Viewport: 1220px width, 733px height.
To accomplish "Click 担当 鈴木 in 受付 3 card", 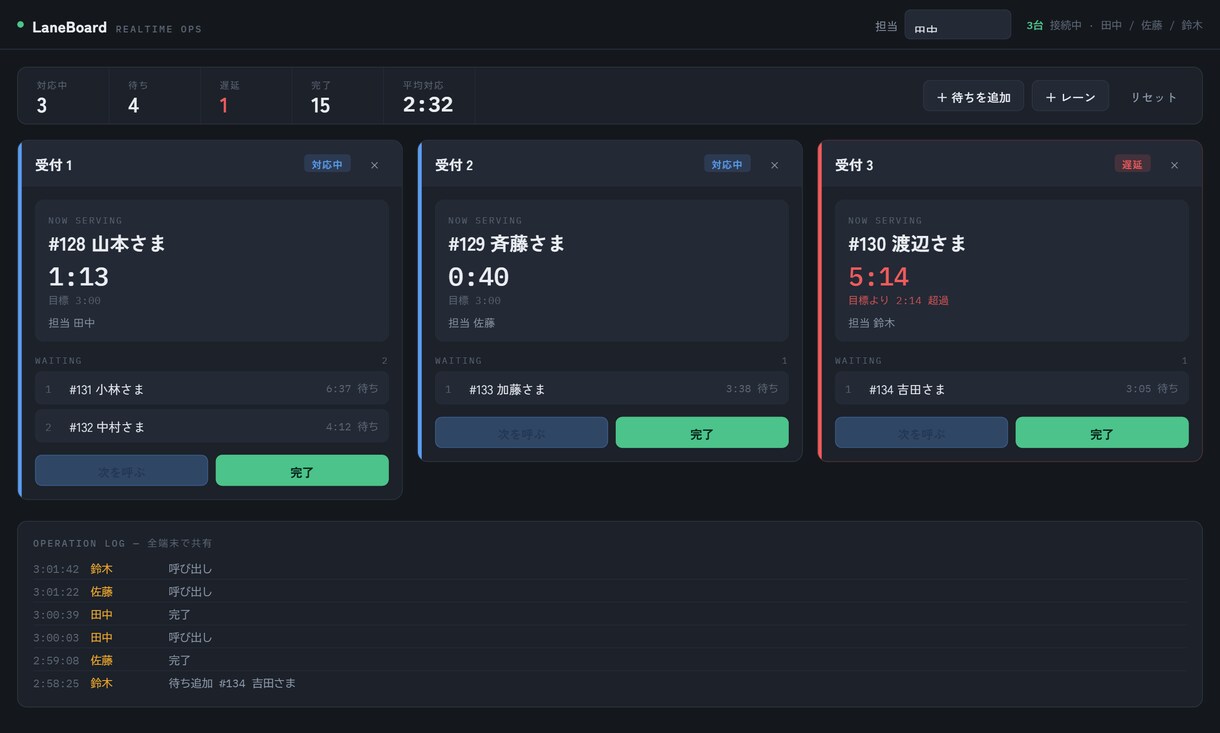I will pos(872,323).
